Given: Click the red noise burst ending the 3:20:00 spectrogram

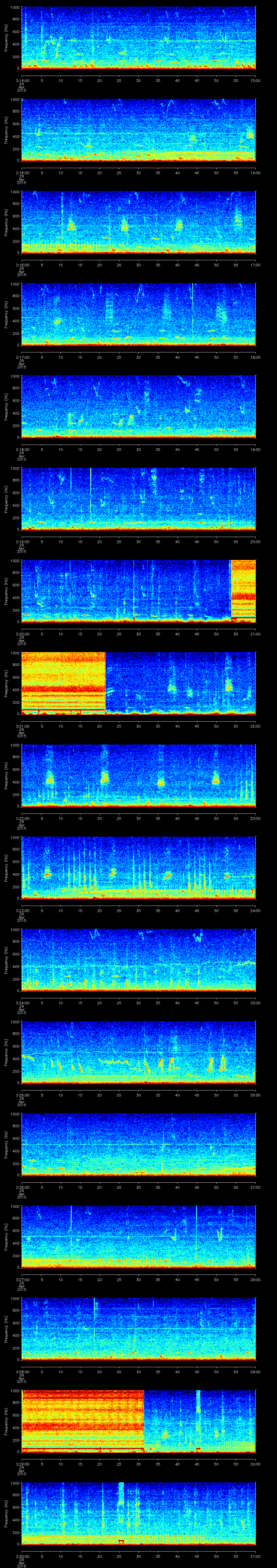Looking at the screenshot, I should coord(243,590).
